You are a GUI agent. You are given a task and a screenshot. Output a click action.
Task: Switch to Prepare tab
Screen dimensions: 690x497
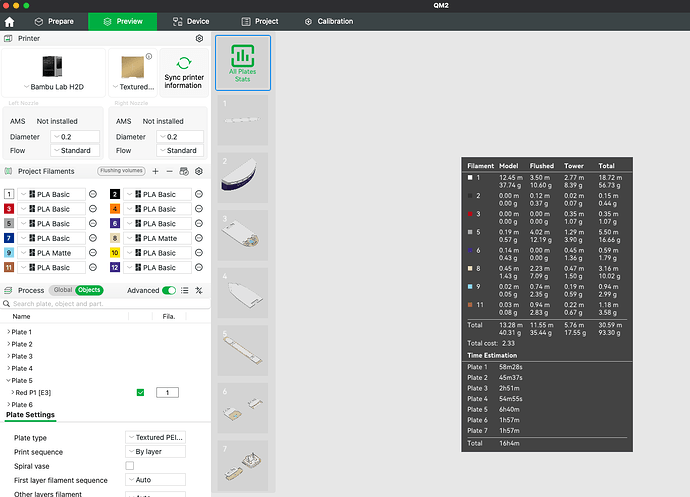[x=54, y=22]
